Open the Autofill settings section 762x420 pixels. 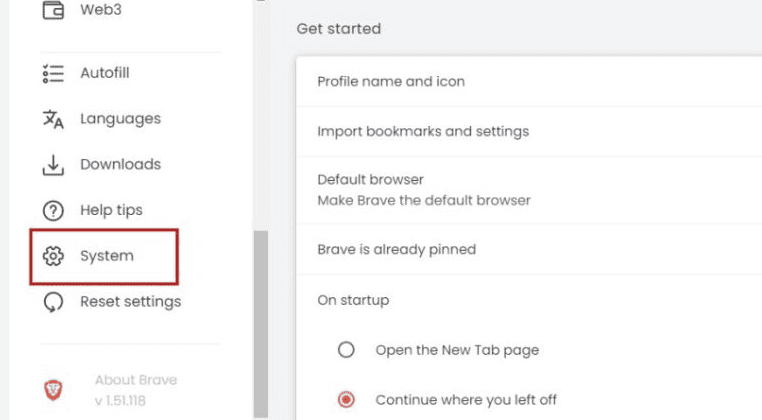pyautogui.click(x=104, y=73)
